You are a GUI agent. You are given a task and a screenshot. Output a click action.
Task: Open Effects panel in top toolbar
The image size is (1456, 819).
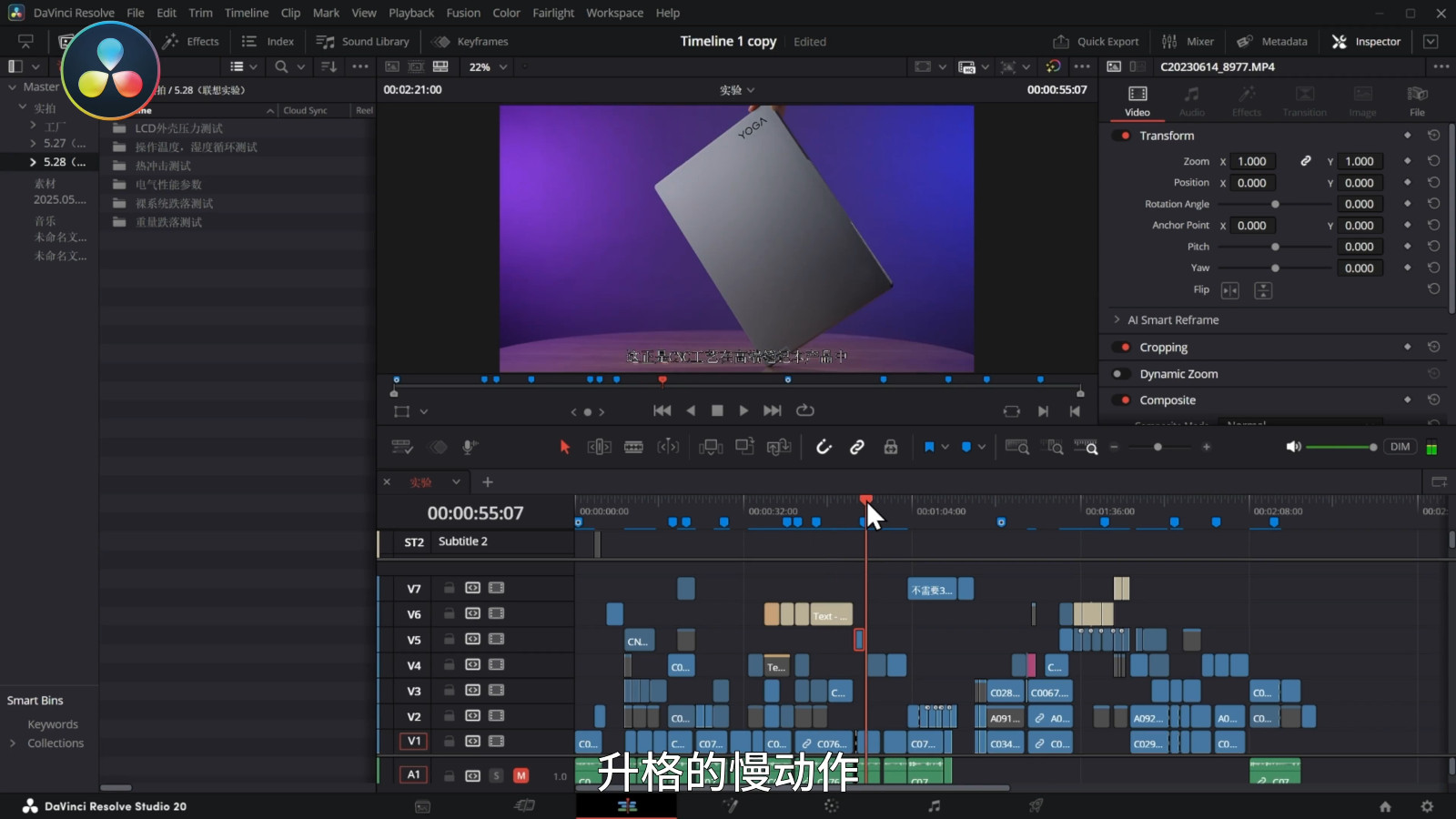(x=191, y=42)
